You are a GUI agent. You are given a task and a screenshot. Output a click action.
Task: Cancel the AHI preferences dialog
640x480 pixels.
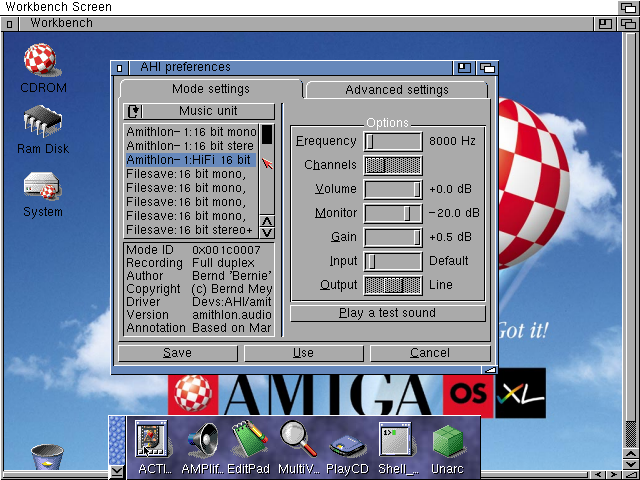[430, 353]
